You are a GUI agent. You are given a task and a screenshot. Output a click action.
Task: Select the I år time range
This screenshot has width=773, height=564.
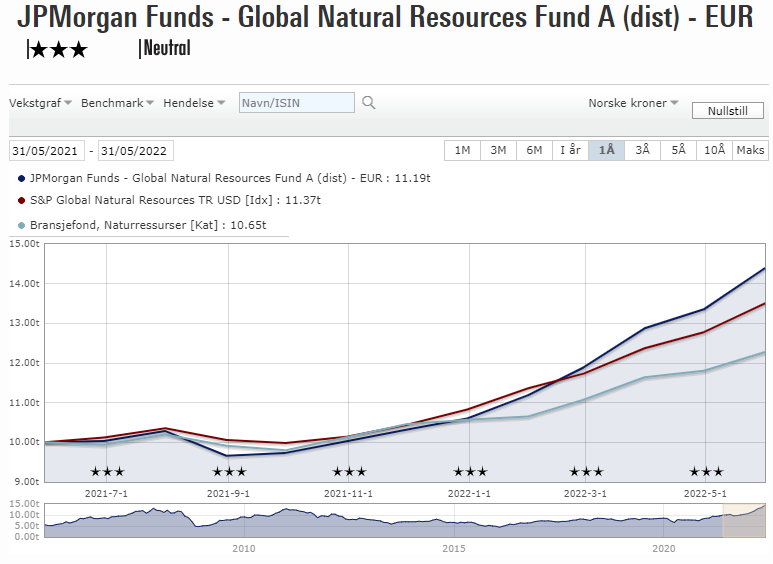pos(570,150)
